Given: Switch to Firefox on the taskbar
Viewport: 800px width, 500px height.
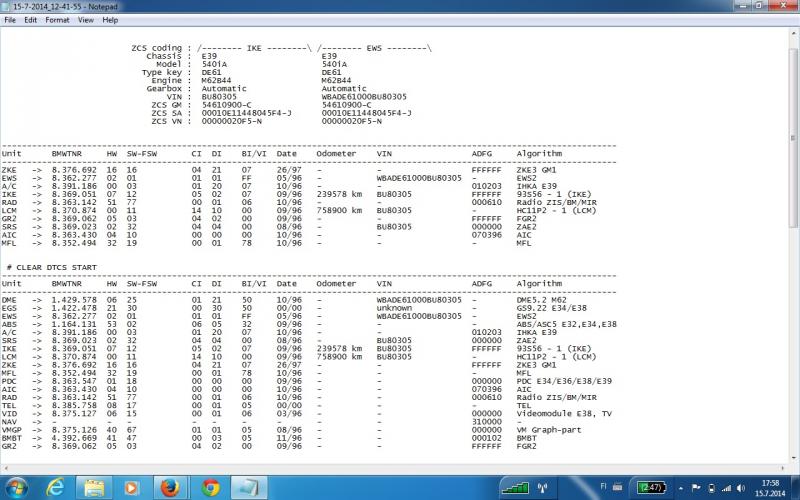Looking at the screenshot, I should (x=170, y=488).
